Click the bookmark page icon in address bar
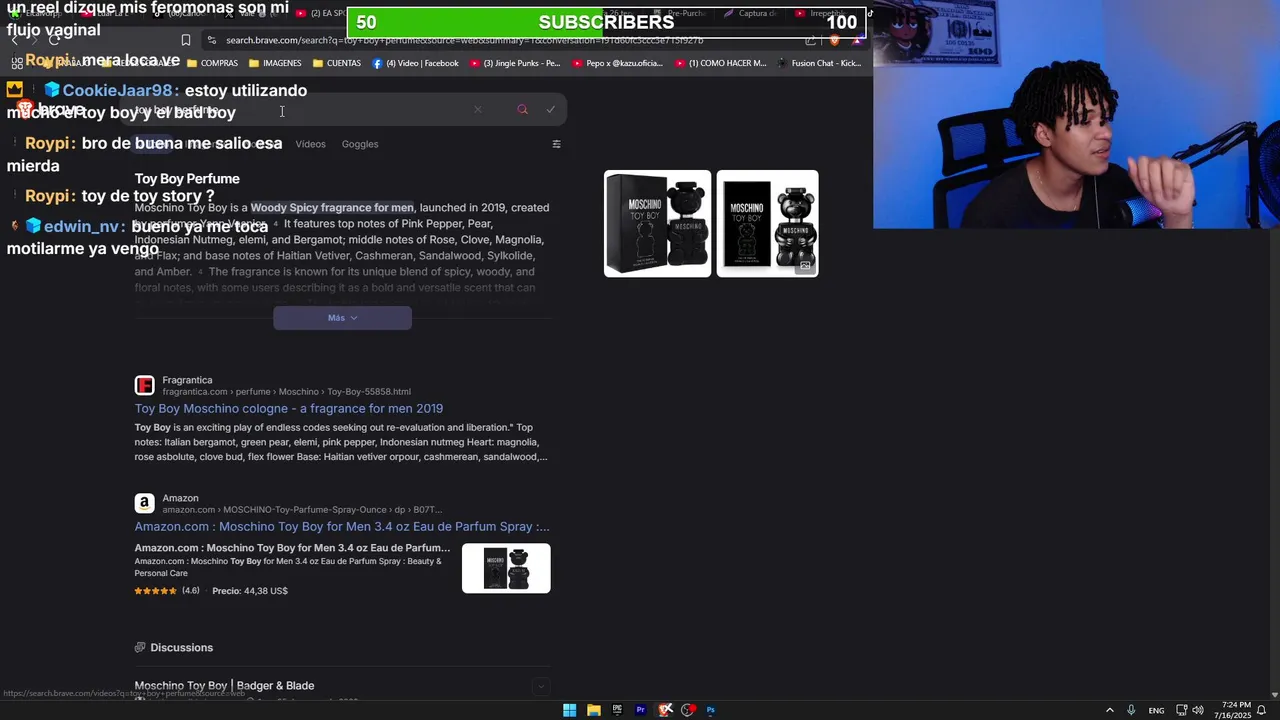Screen dimensions: 1280x720 coord(185,40)
